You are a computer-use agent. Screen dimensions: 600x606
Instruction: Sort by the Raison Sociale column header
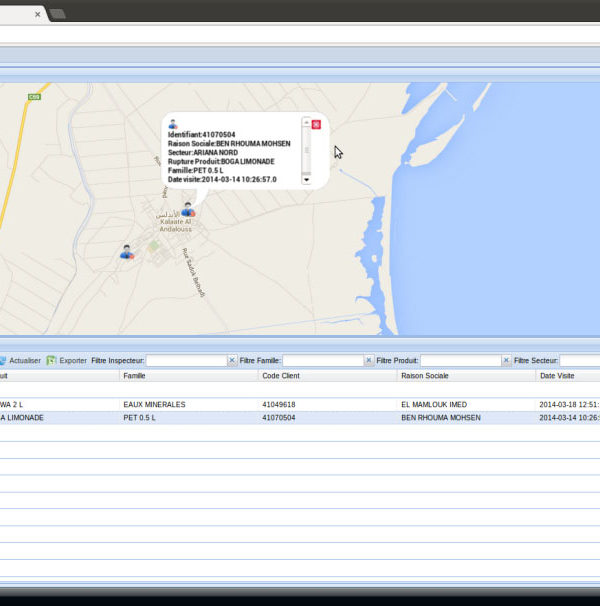[425, 376]
